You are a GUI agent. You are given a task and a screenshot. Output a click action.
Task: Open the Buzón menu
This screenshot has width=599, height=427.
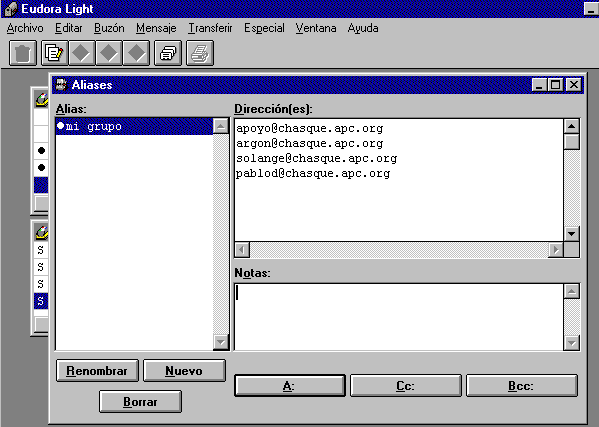(x=109, y=28)
